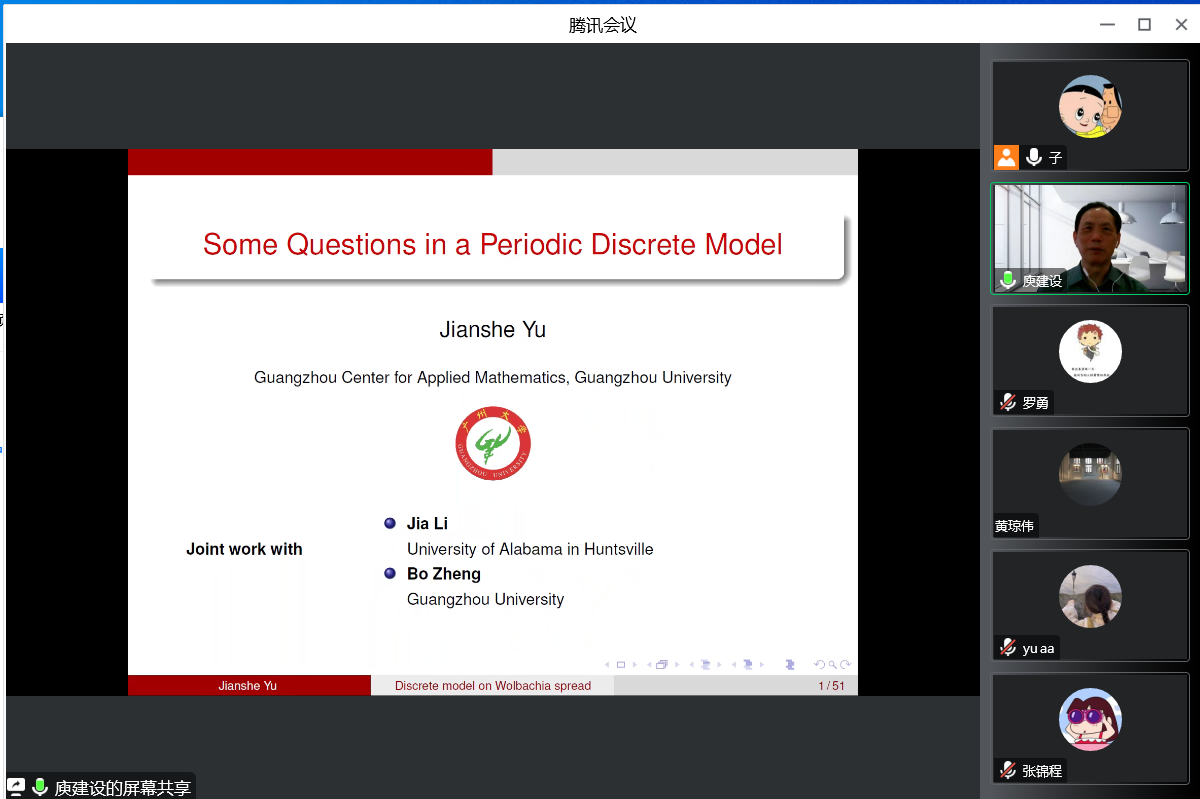
Task: Click the frame icon in Beamer navigation bar
Action: click(x=662, y=664)
